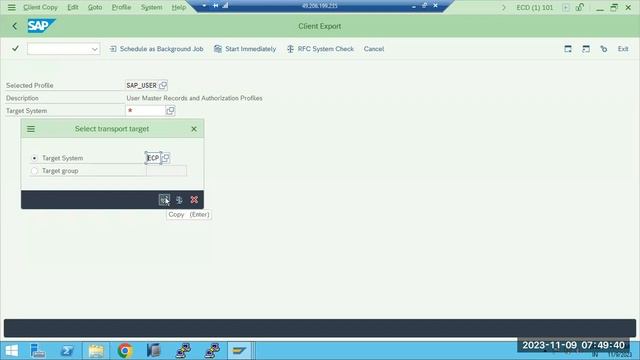
Task: Open Server Manager from the taskbar
Action: tap(38, 351)
